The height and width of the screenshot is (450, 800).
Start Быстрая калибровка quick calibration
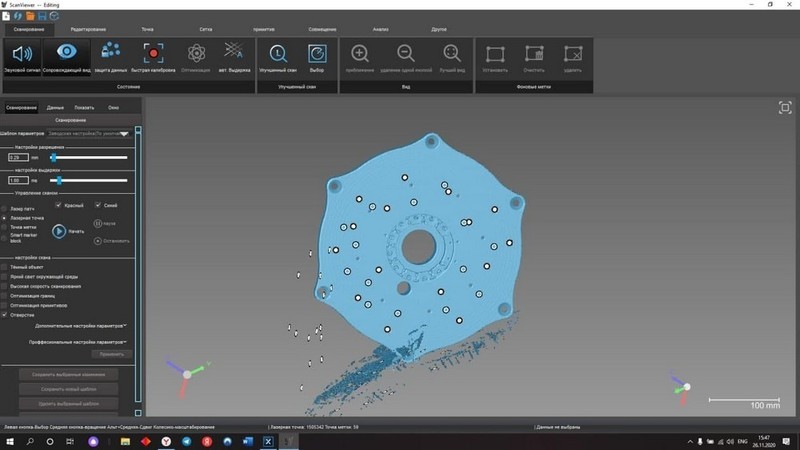click(153, 56)
